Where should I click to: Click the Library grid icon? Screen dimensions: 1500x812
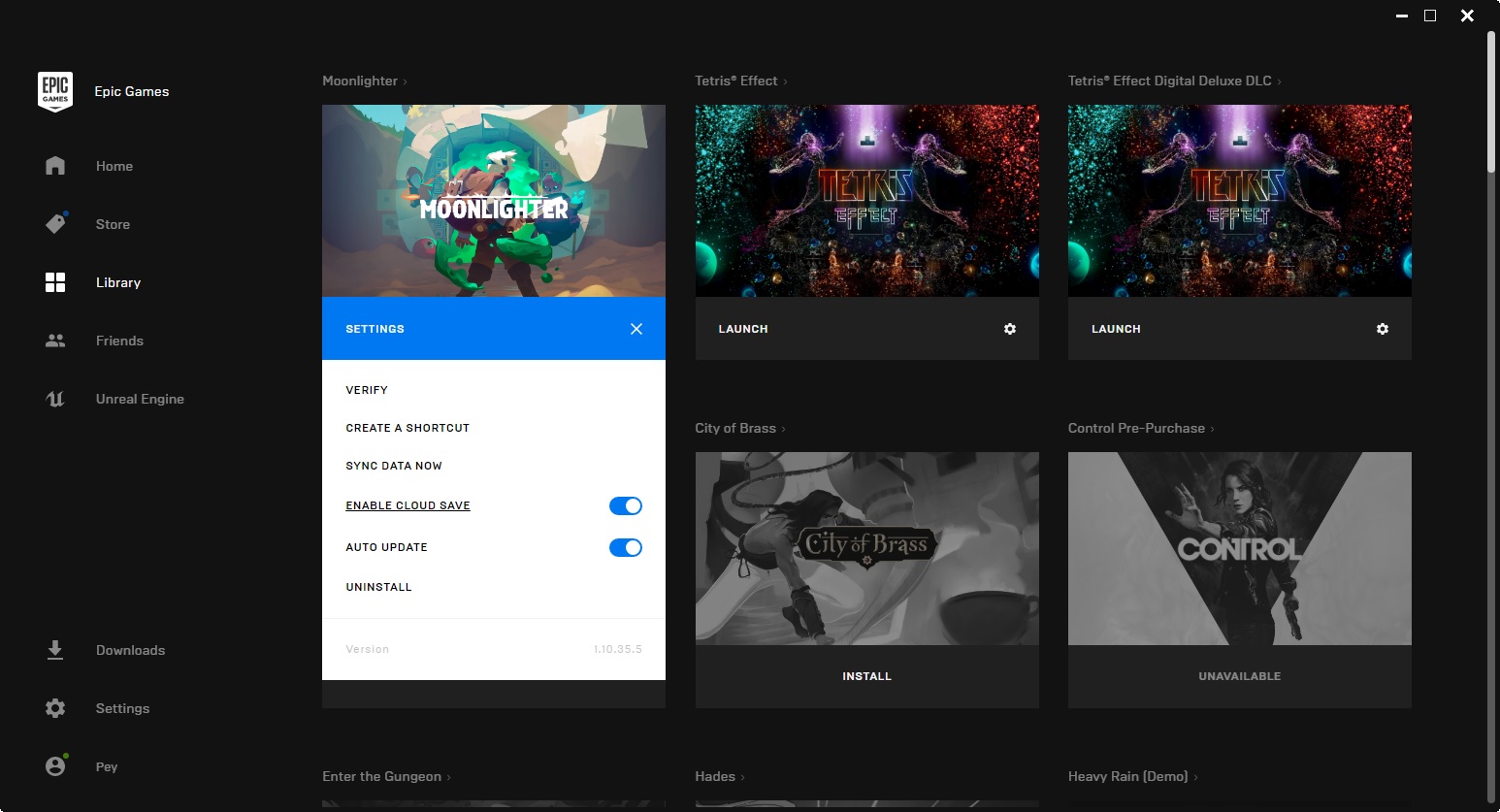point(55,282)
